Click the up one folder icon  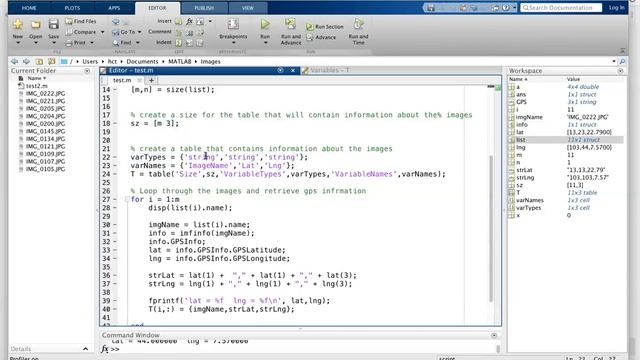(x=39, y=61)
